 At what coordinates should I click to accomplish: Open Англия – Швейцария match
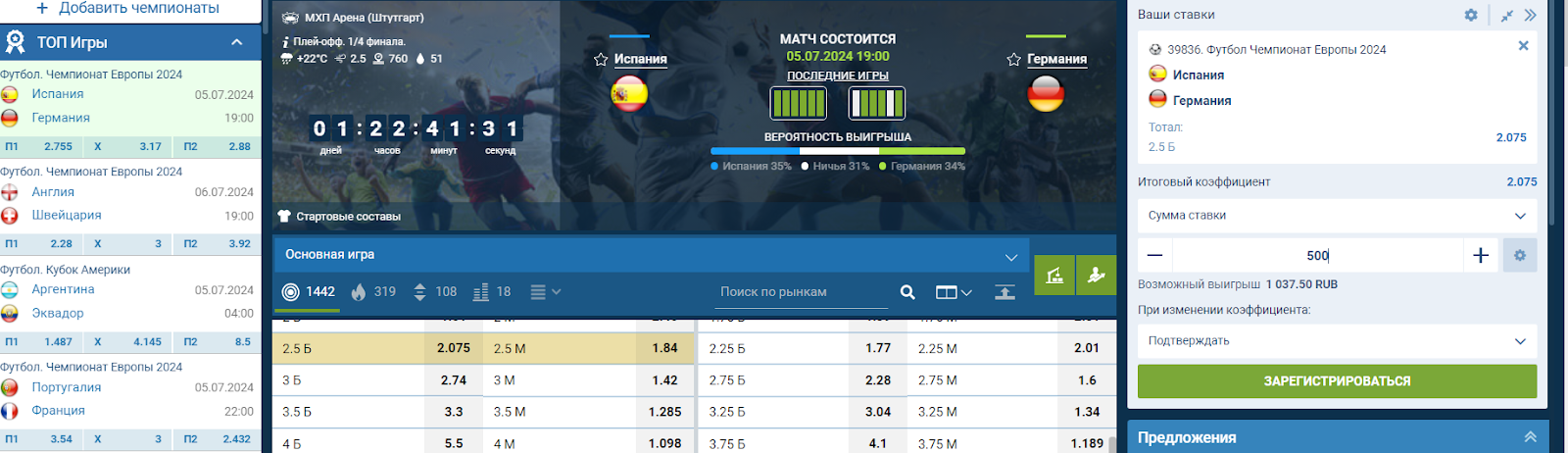pyautogui.click(x=130, y=204)
